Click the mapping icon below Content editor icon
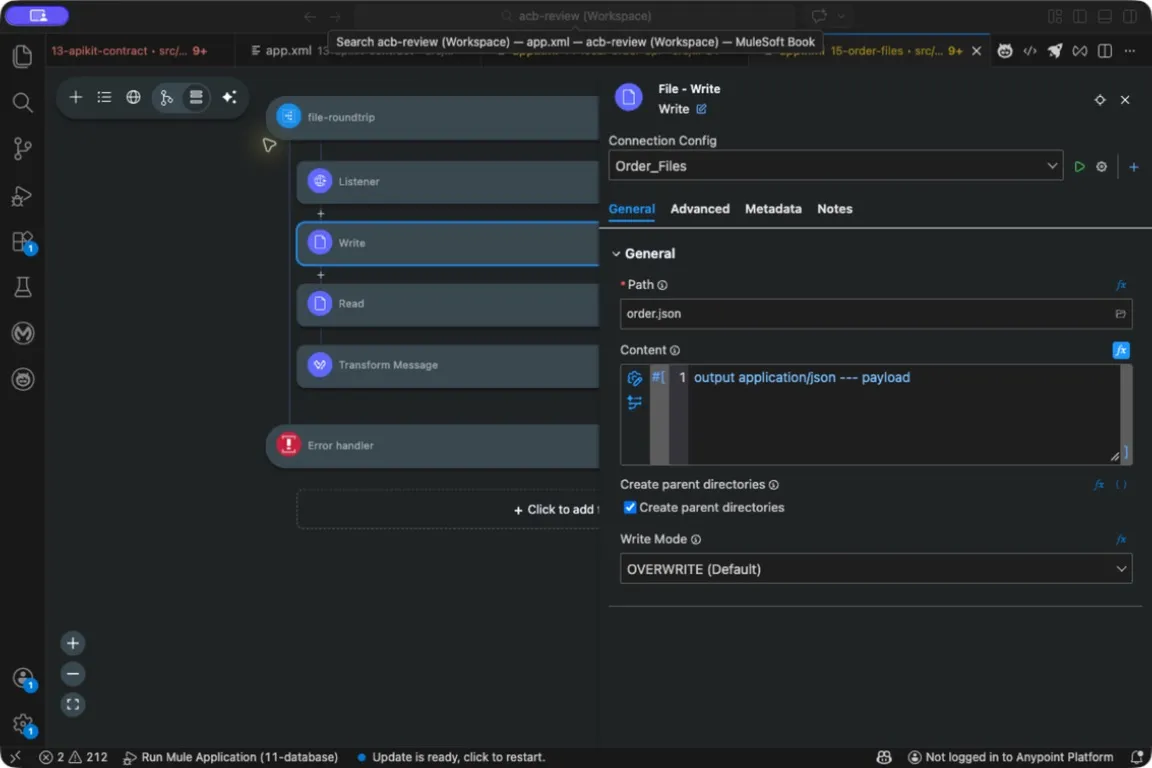The height and width of the screenshot is (768, 1152). (x=634, y=403)
